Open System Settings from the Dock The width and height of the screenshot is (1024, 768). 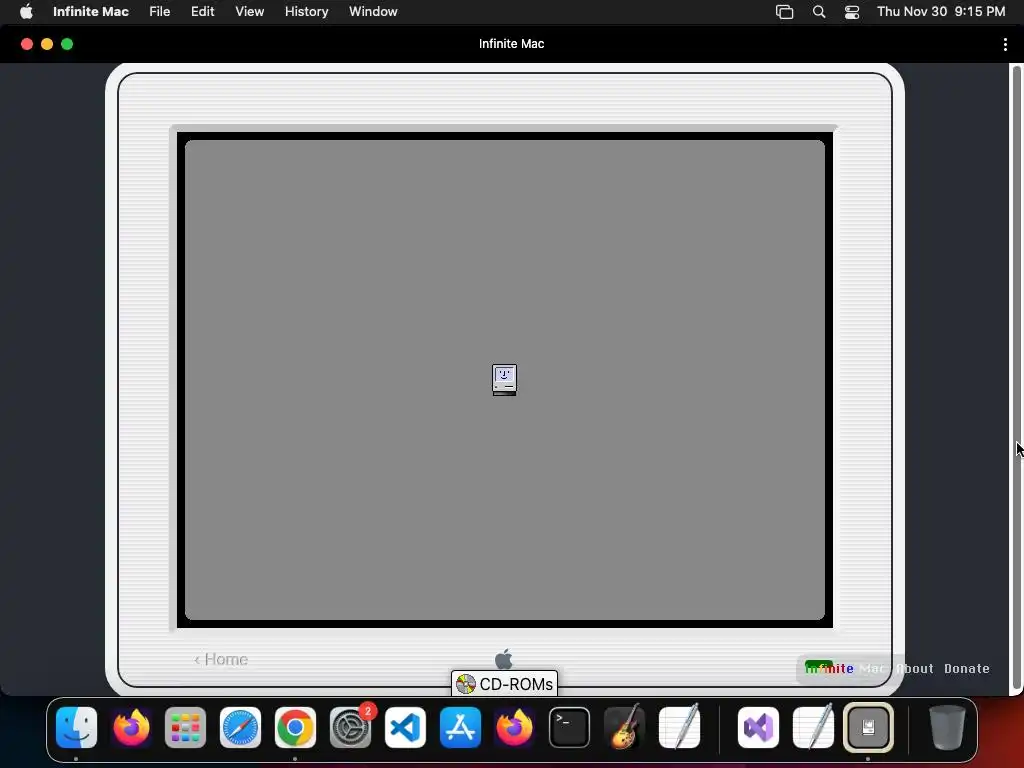coord(350,727)
